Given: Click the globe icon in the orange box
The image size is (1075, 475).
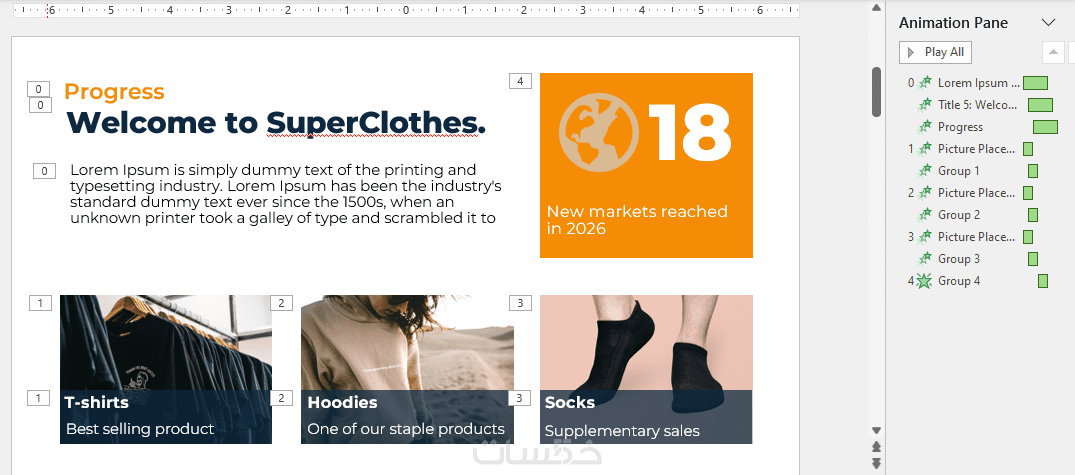Looking at the screenshot, I should click(x=599, y=132).
